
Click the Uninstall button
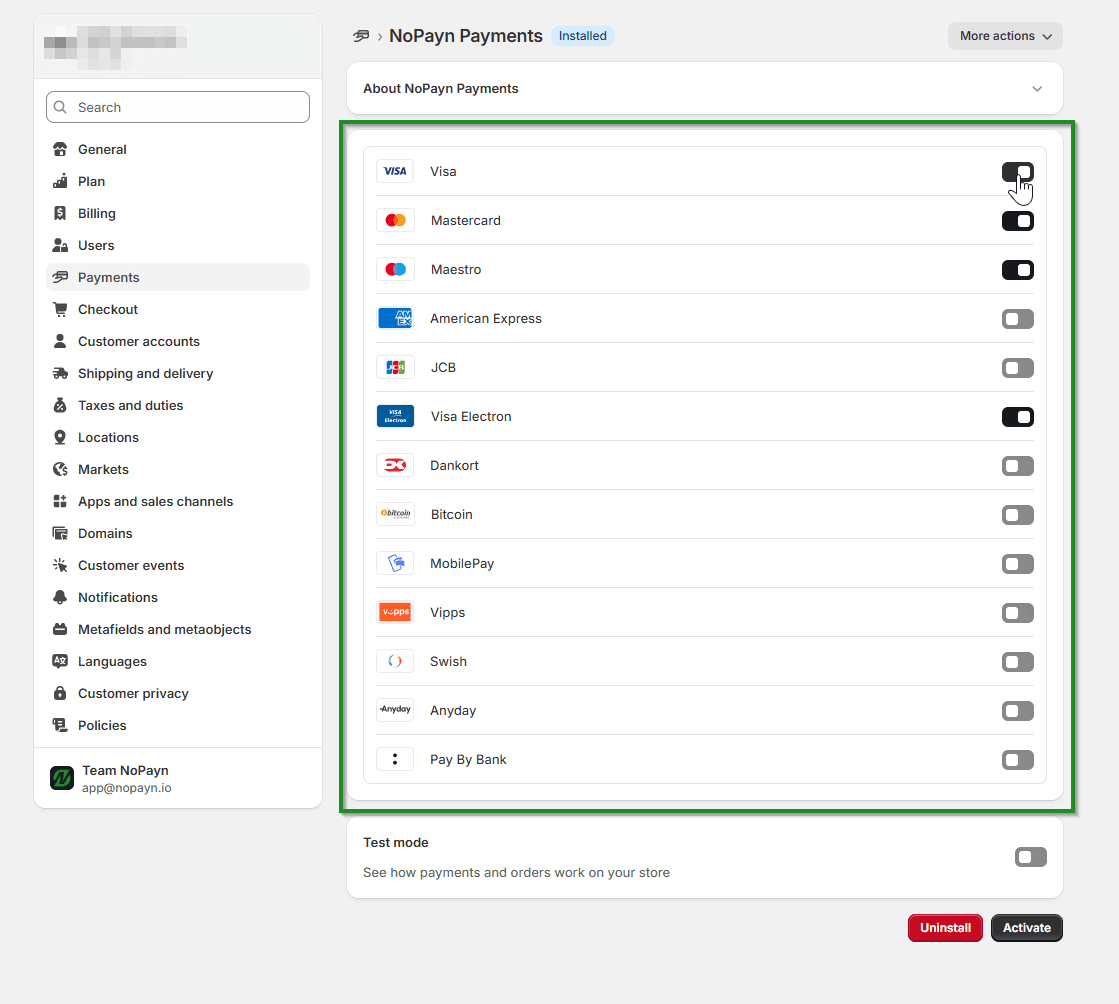click(944, 927)
